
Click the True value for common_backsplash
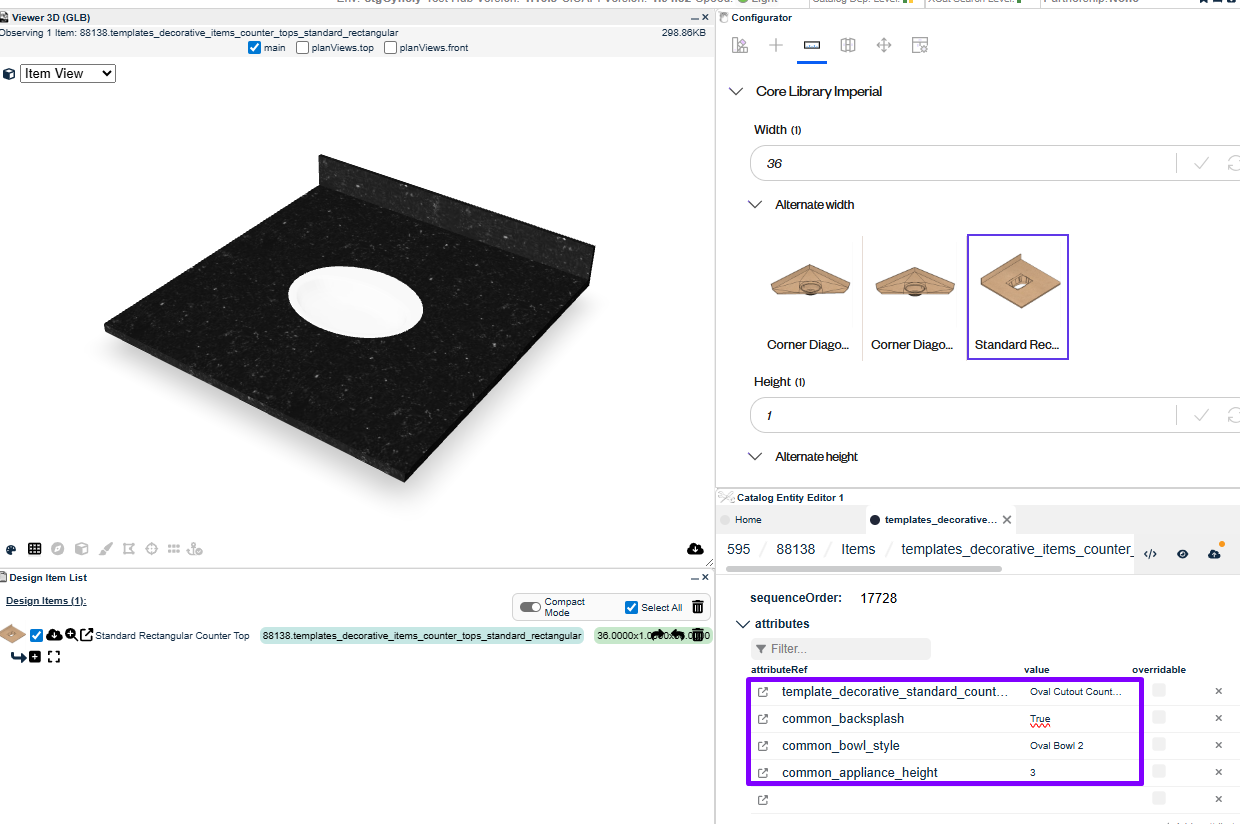pyautogui.click(x=1040, y=719)
